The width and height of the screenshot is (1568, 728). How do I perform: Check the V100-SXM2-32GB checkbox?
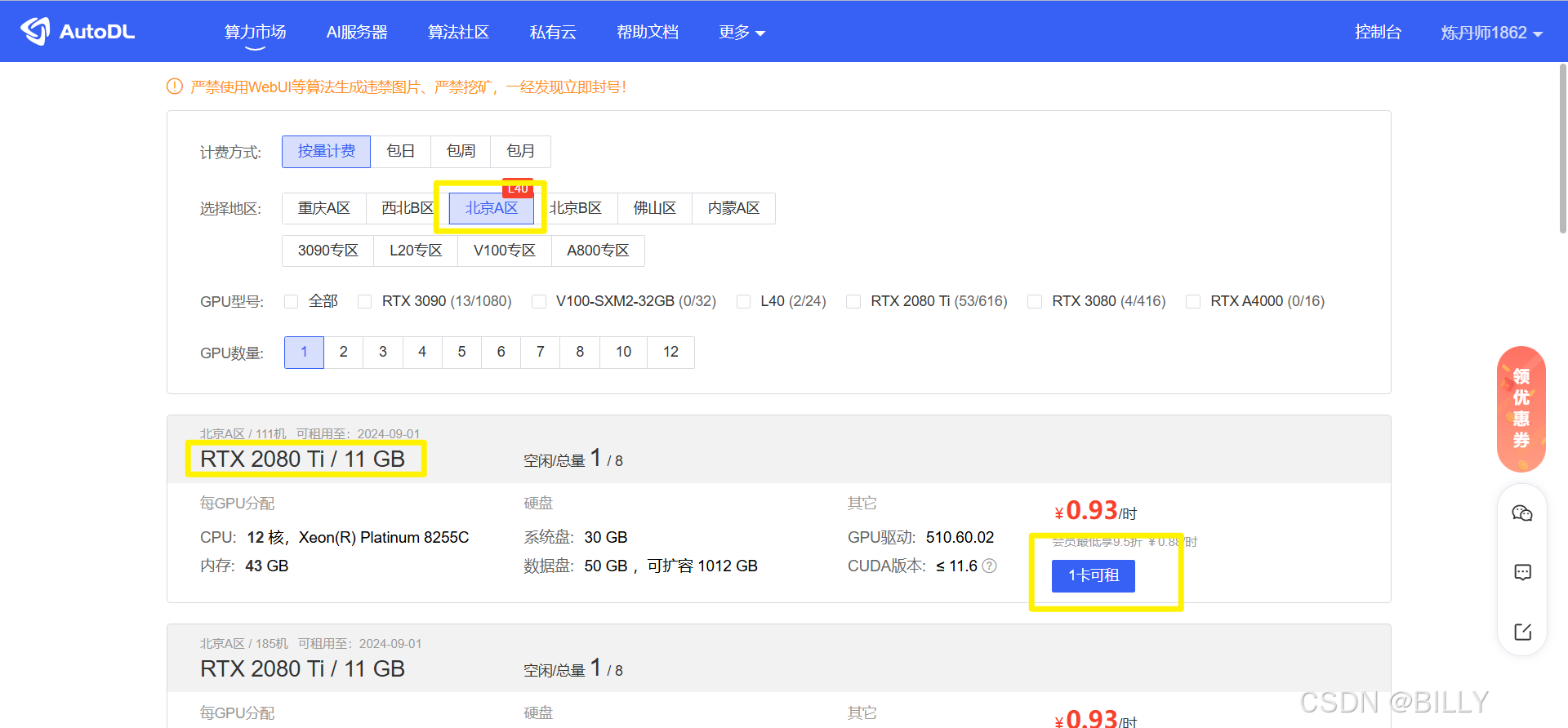tap(538, 301)
